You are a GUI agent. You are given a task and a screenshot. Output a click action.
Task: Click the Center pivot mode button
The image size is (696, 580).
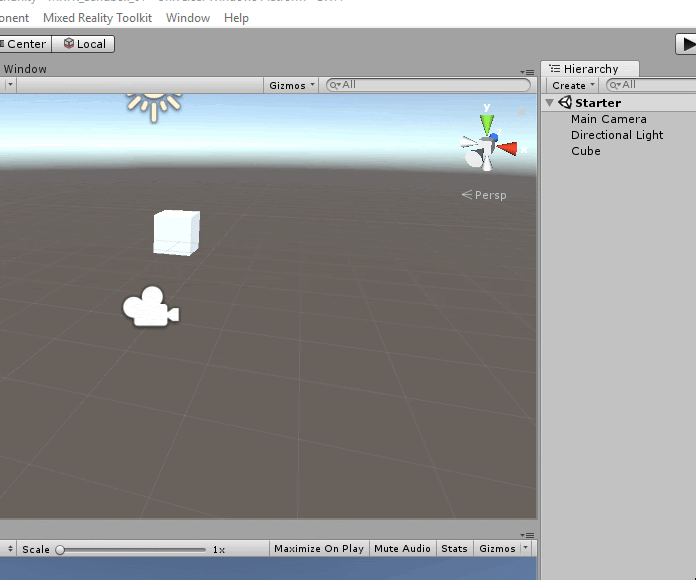tap(25, 44)
